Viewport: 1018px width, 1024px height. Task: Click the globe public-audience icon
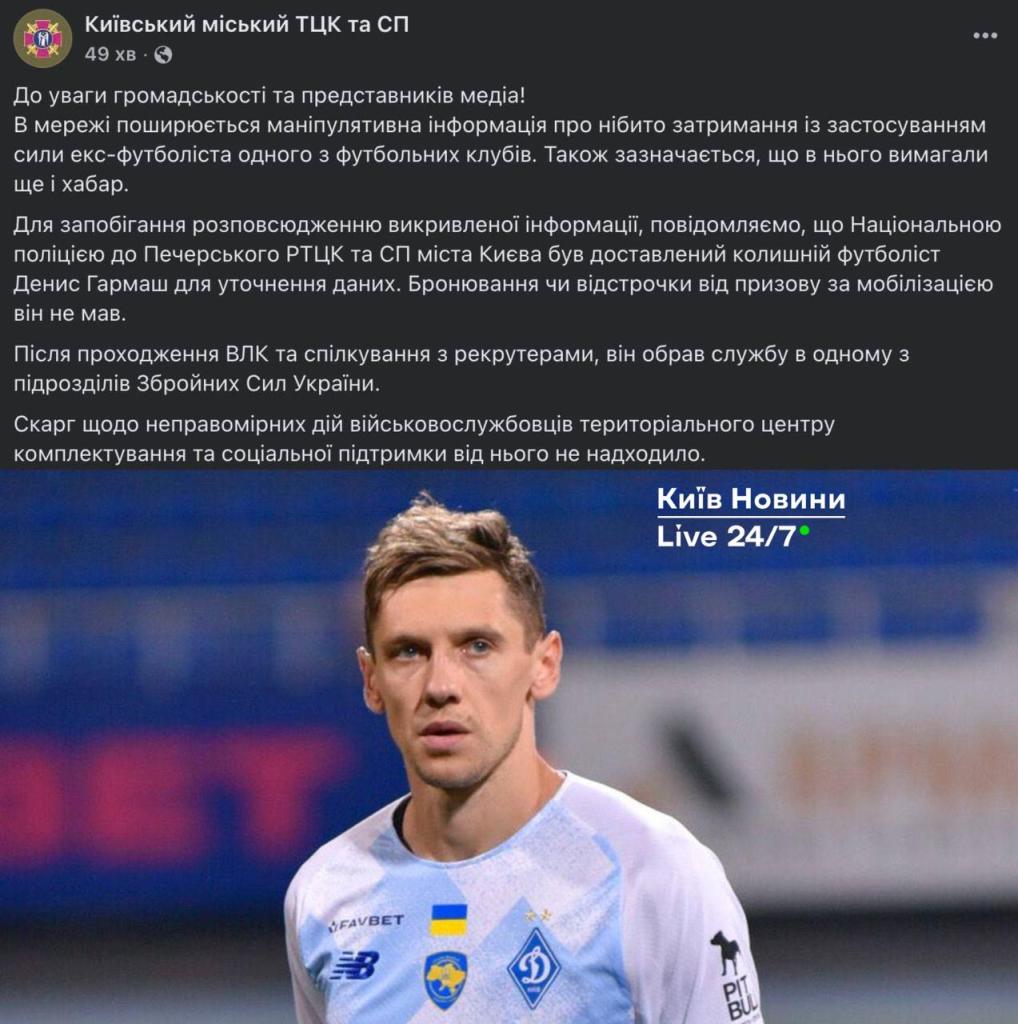[x=163, y=55]
